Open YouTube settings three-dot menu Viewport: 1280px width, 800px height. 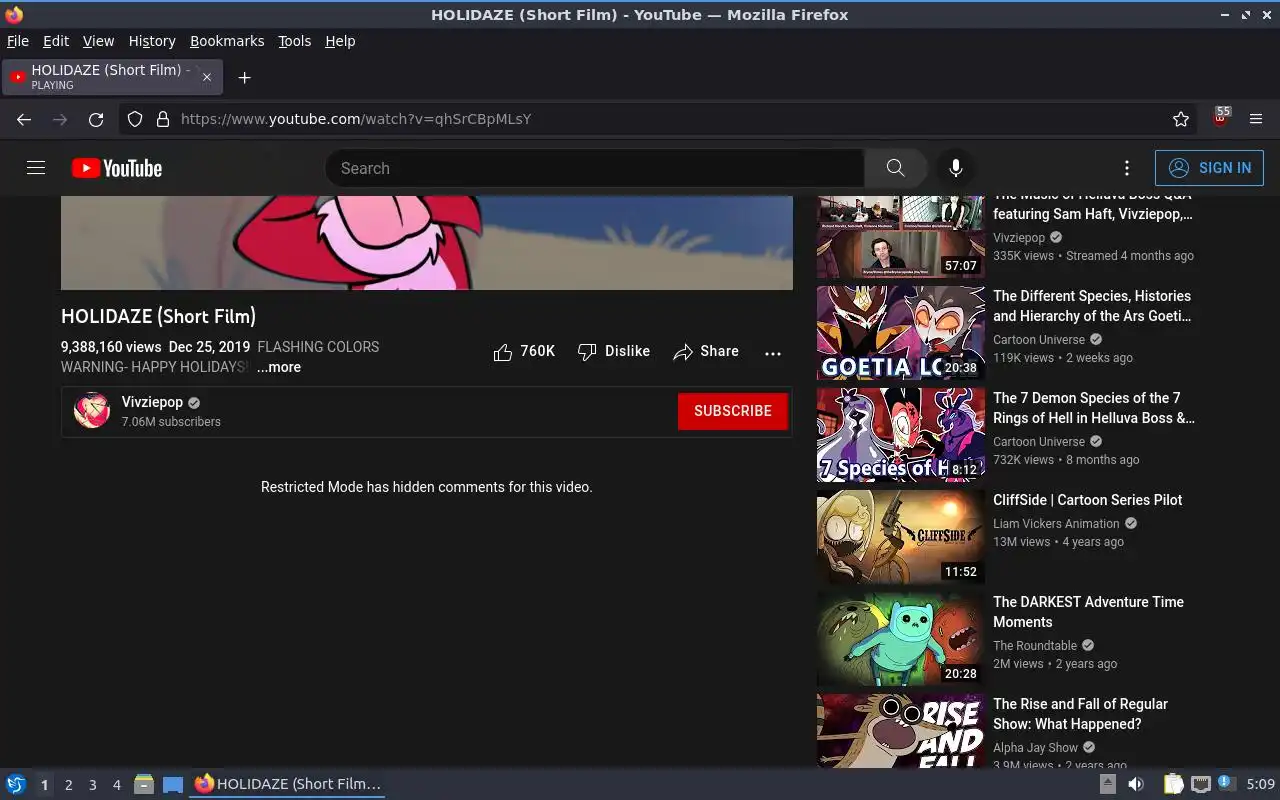point(1127,168)
